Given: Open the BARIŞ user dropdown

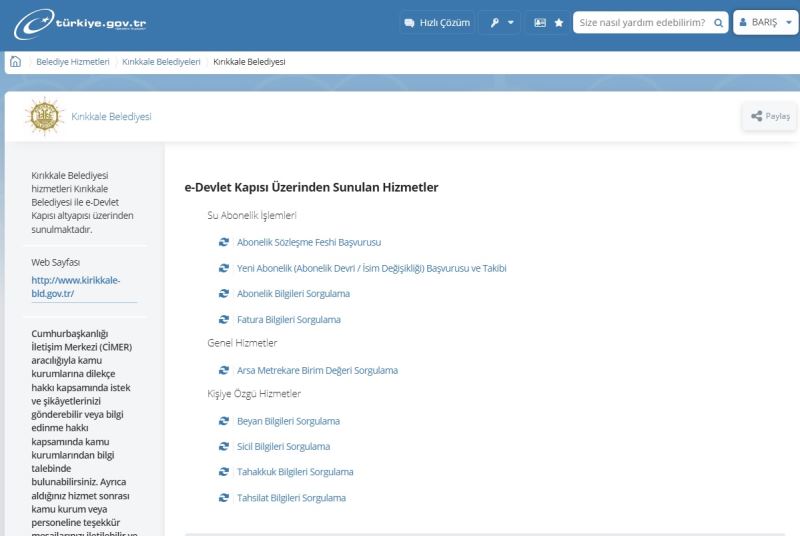Looking at the screenshot, I should pos(765,22).
